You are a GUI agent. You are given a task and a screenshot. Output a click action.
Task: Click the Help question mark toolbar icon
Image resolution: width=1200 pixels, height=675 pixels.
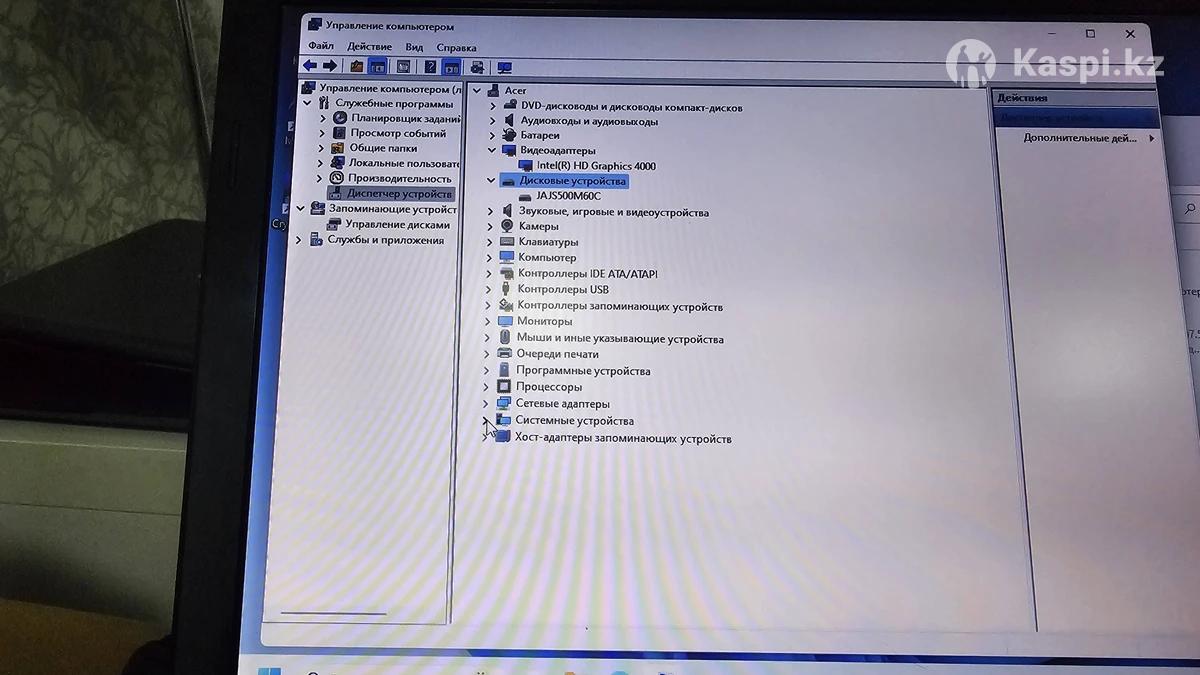point(430,67)
